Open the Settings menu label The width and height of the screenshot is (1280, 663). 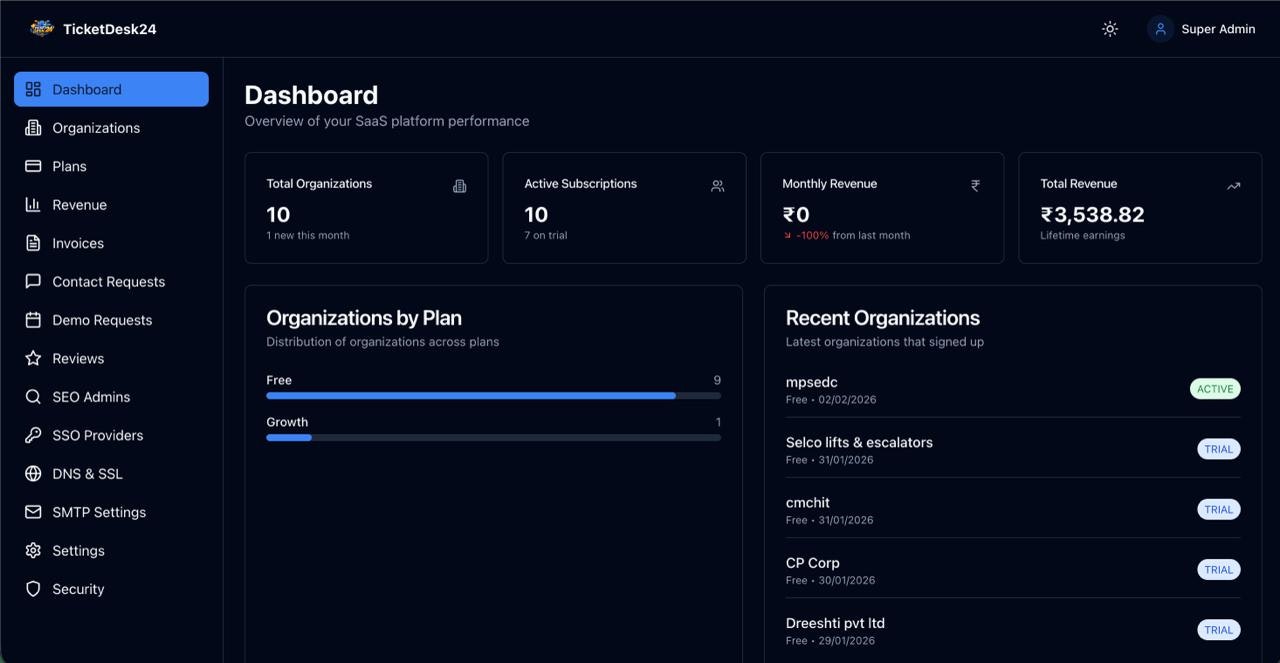point(78,551)
